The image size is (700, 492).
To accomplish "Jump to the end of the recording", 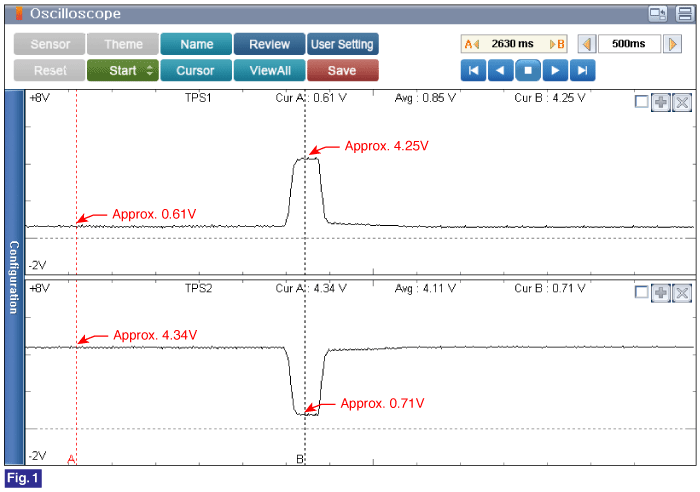I will coord(583,71).
